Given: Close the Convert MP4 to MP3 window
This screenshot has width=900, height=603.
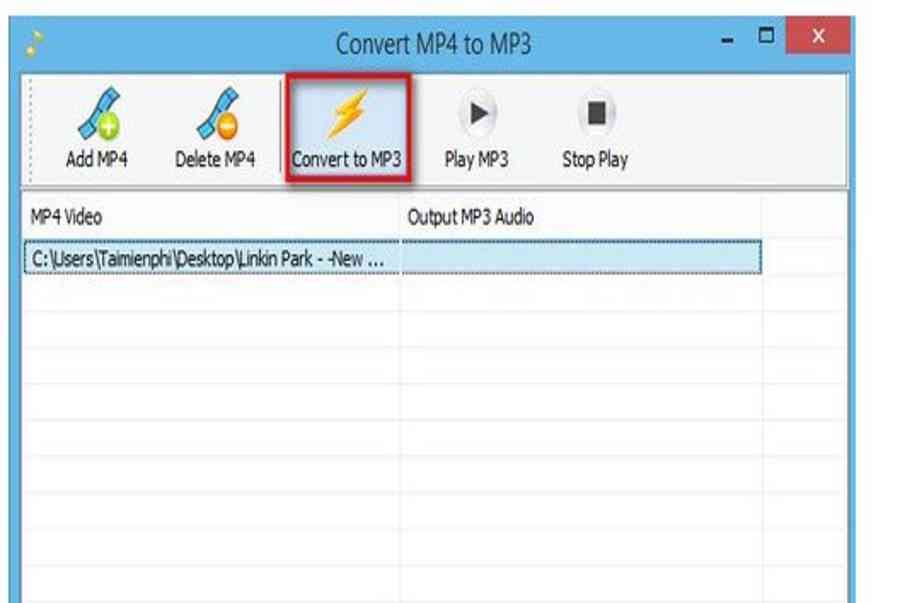Looking at the screenshot, I should click(x=818, y=37).
